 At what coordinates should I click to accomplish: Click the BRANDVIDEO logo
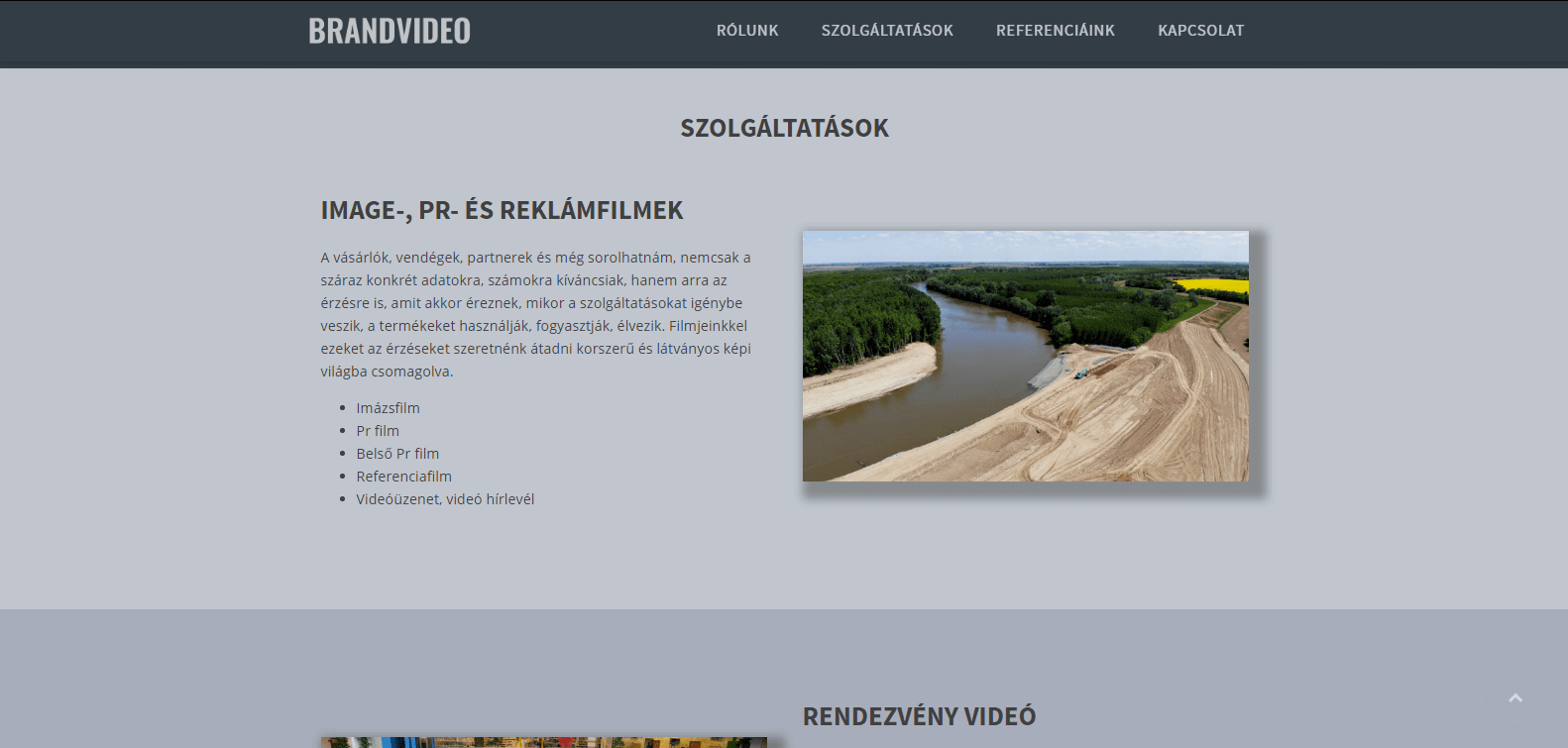click(x=389, y=31)
